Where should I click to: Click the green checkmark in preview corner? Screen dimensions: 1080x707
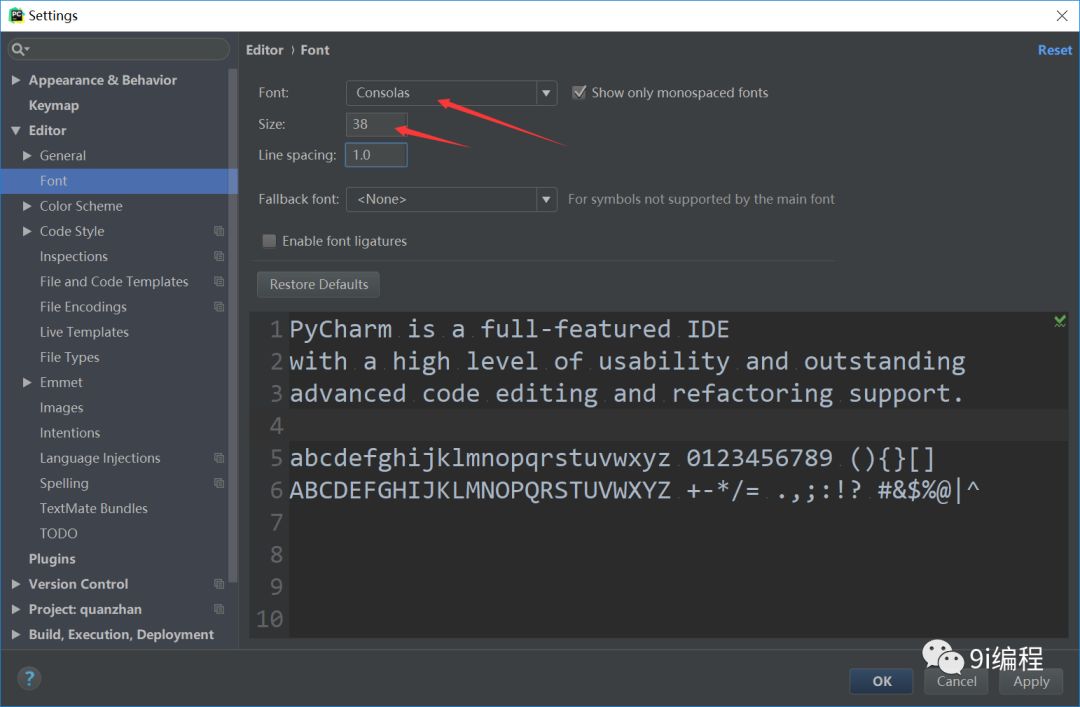point(1059,321)
